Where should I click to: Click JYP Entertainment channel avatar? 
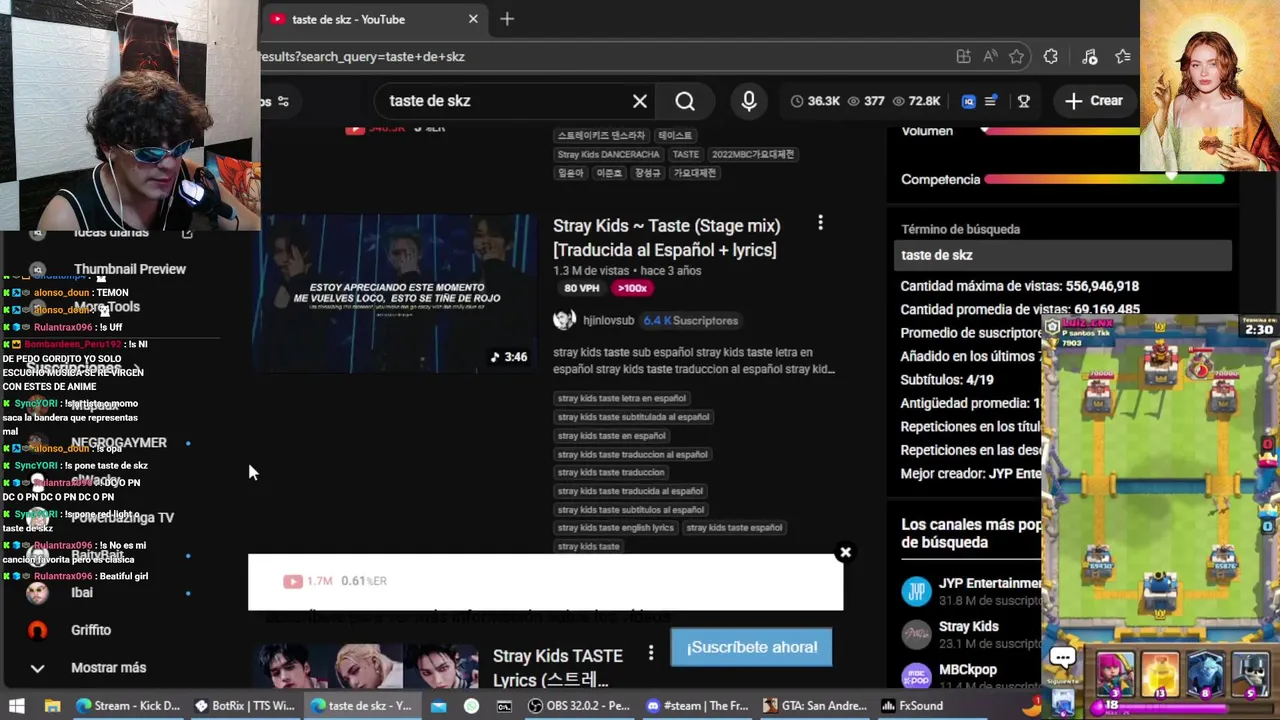click(916, 591)
